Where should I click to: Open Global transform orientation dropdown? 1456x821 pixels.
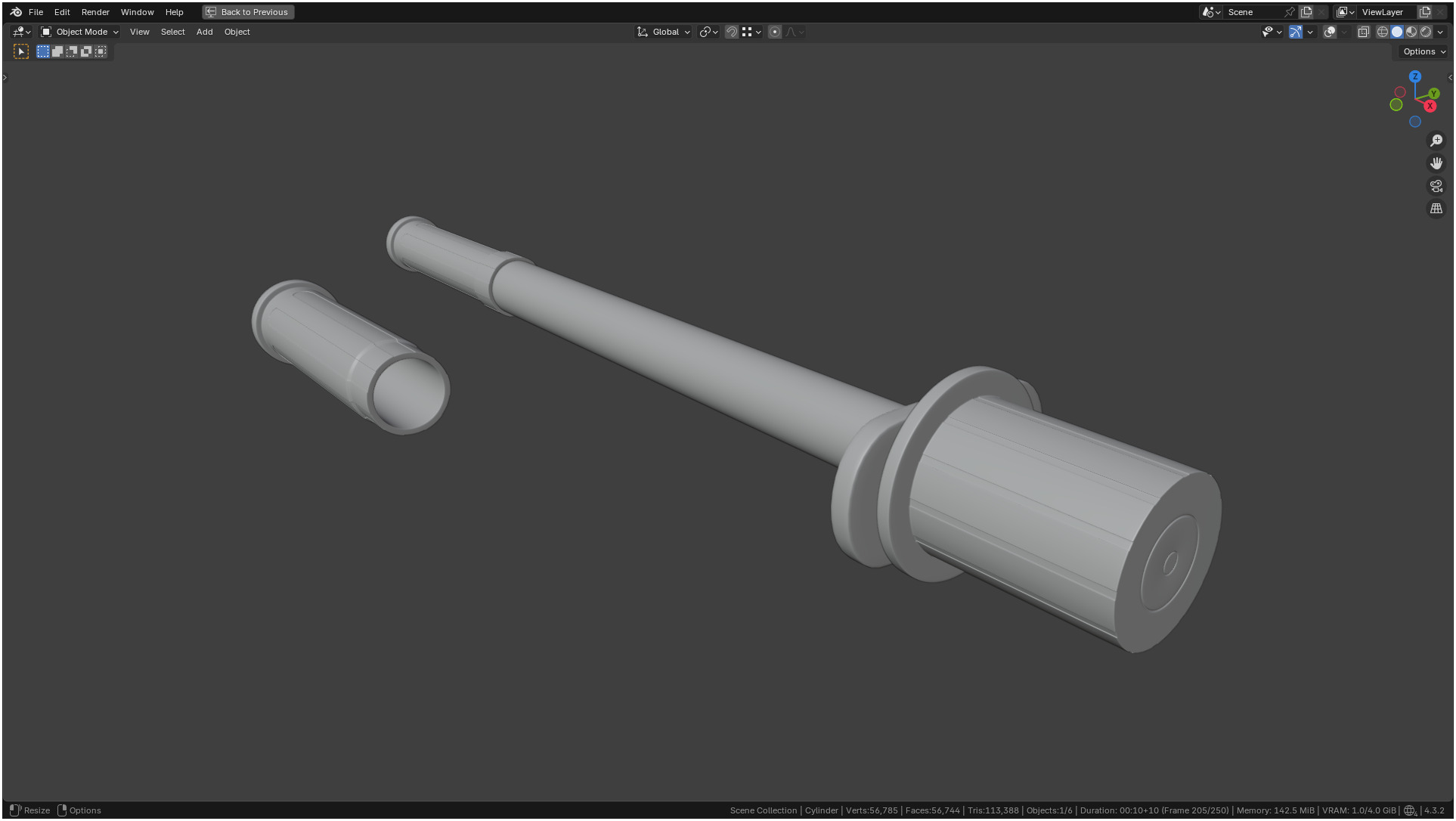[664, 32]
